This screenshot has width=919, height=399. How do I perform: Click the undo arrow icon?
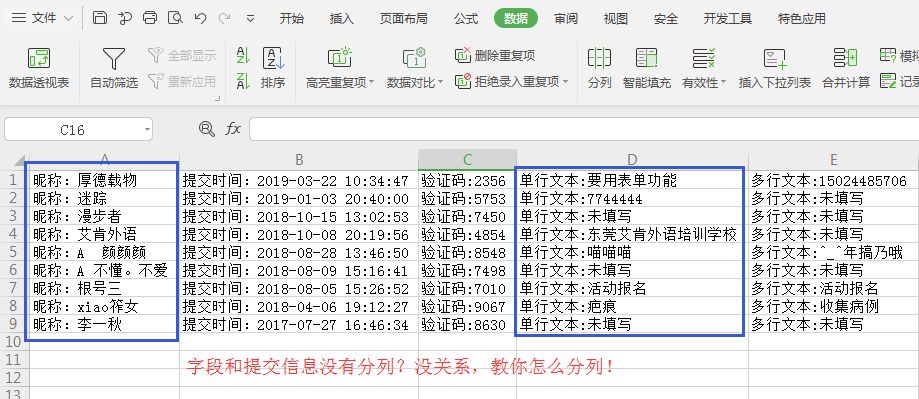click(x=200, y=18)
